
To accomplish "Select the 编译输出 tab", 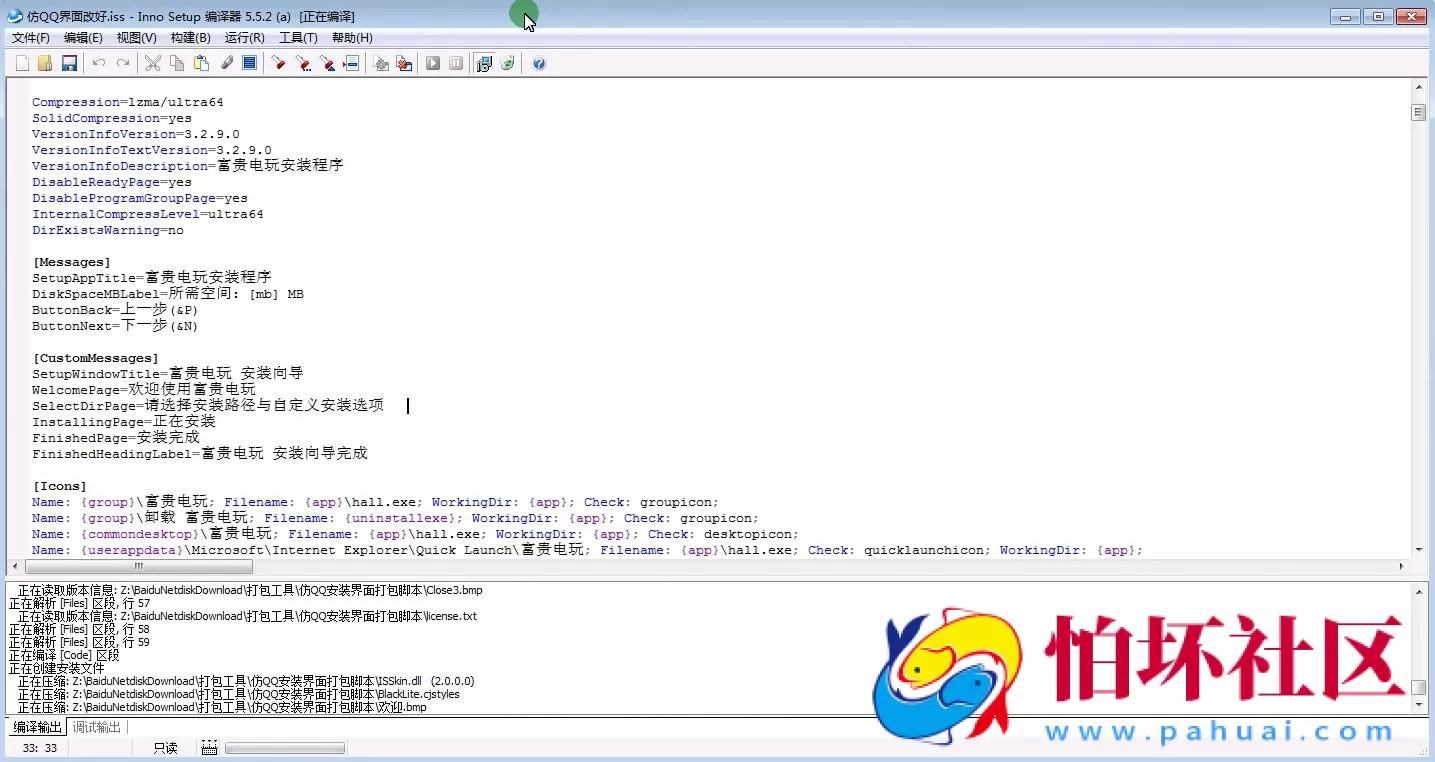I will click(36, 727).
